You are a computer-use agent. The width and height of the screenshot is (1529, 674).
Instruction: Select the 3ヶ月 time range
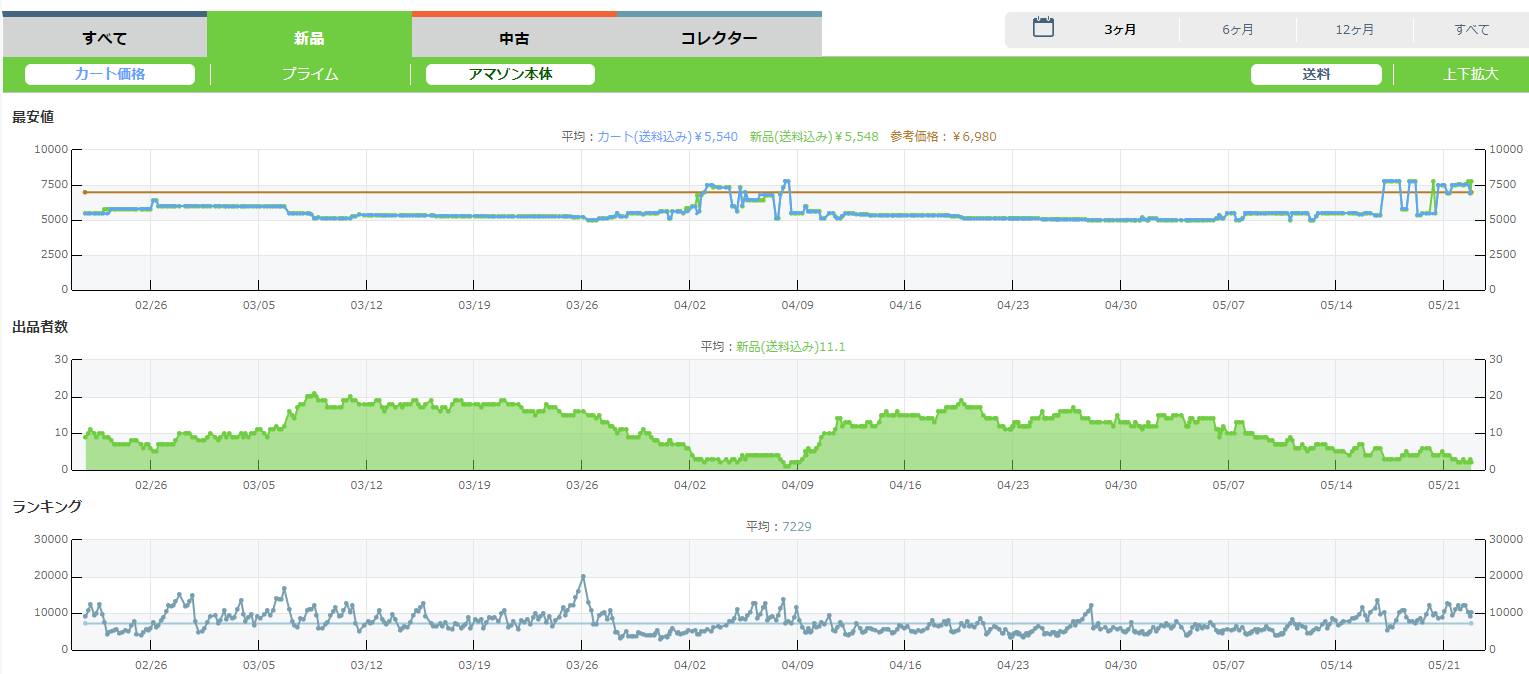click(x=1120, y=30)
